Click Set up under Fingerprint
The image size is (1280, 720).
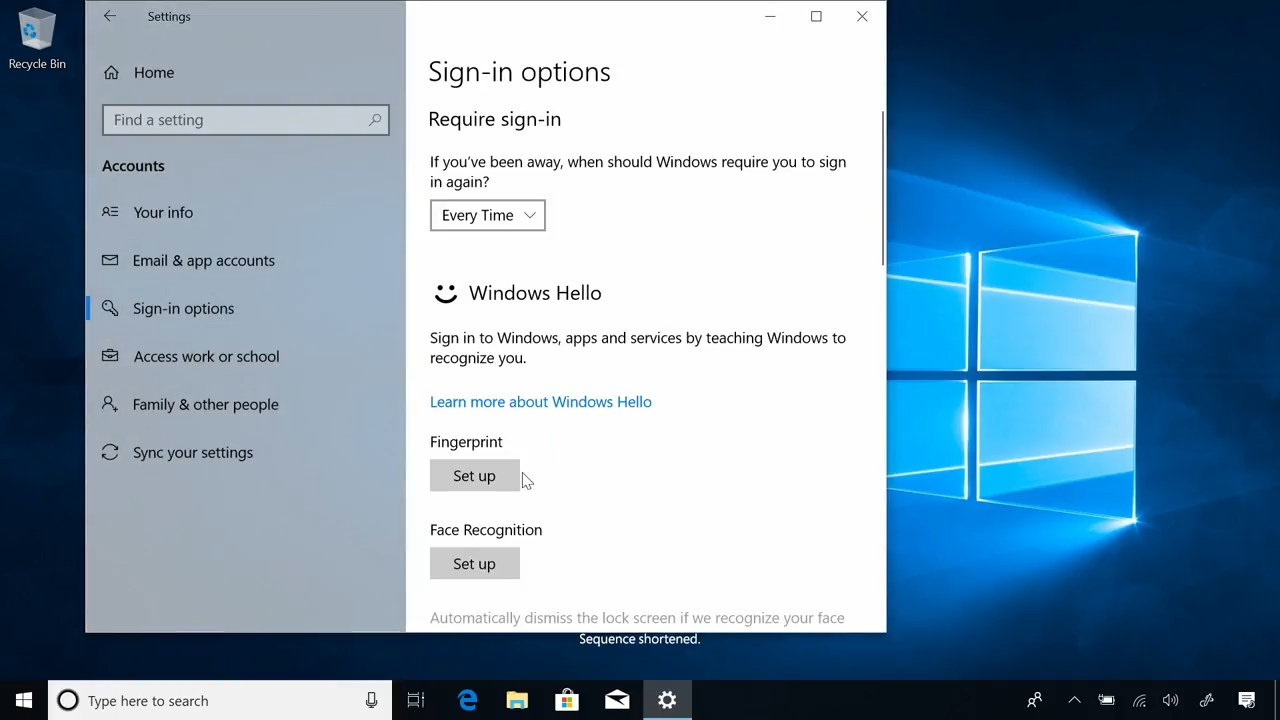click(x=474, y=476)
